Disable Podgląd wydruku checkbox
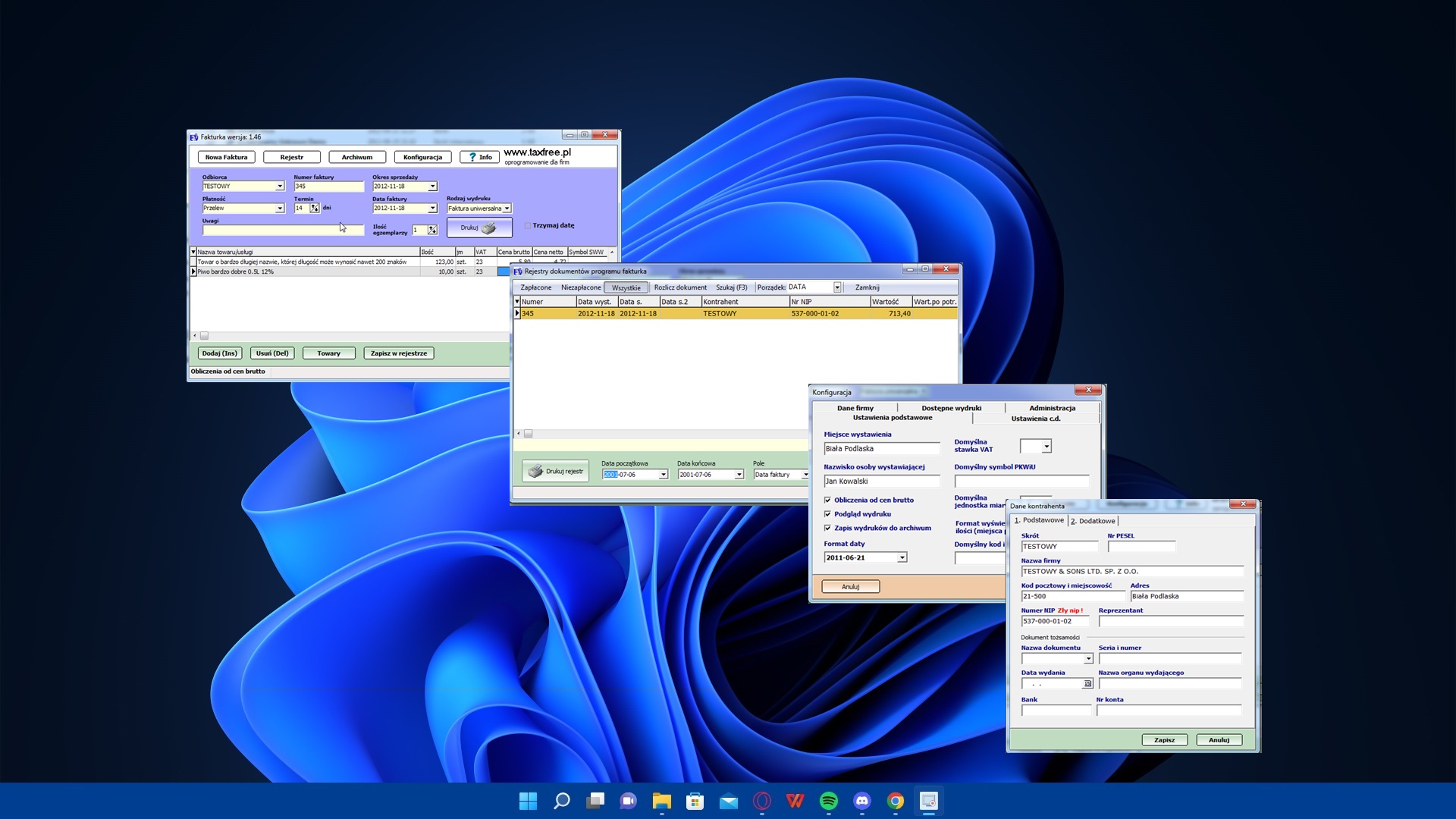The image size is (1456, 819). pos(827,514)
